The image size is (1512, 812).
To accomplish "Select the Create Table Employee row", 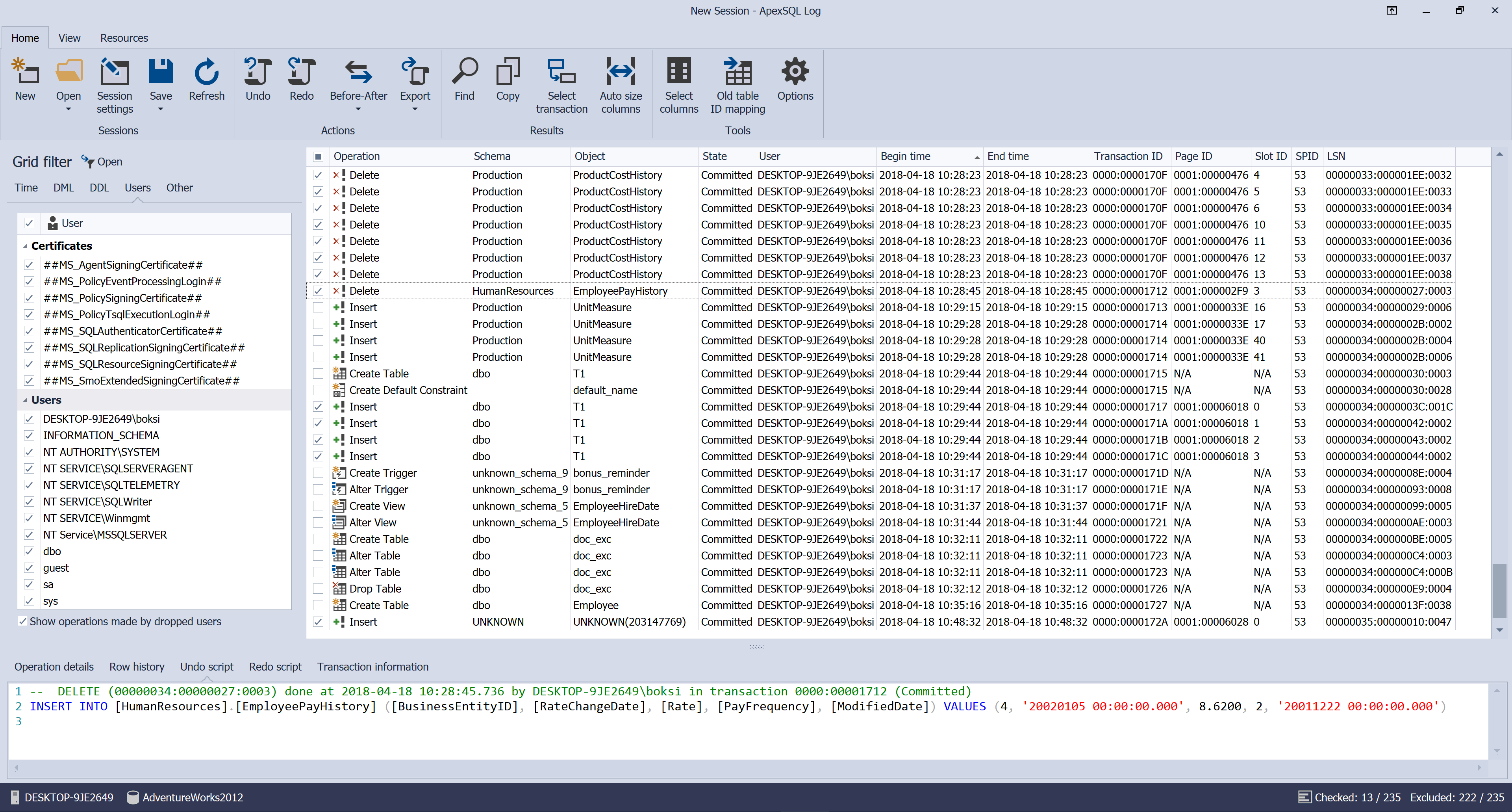I will click(880, 605).
